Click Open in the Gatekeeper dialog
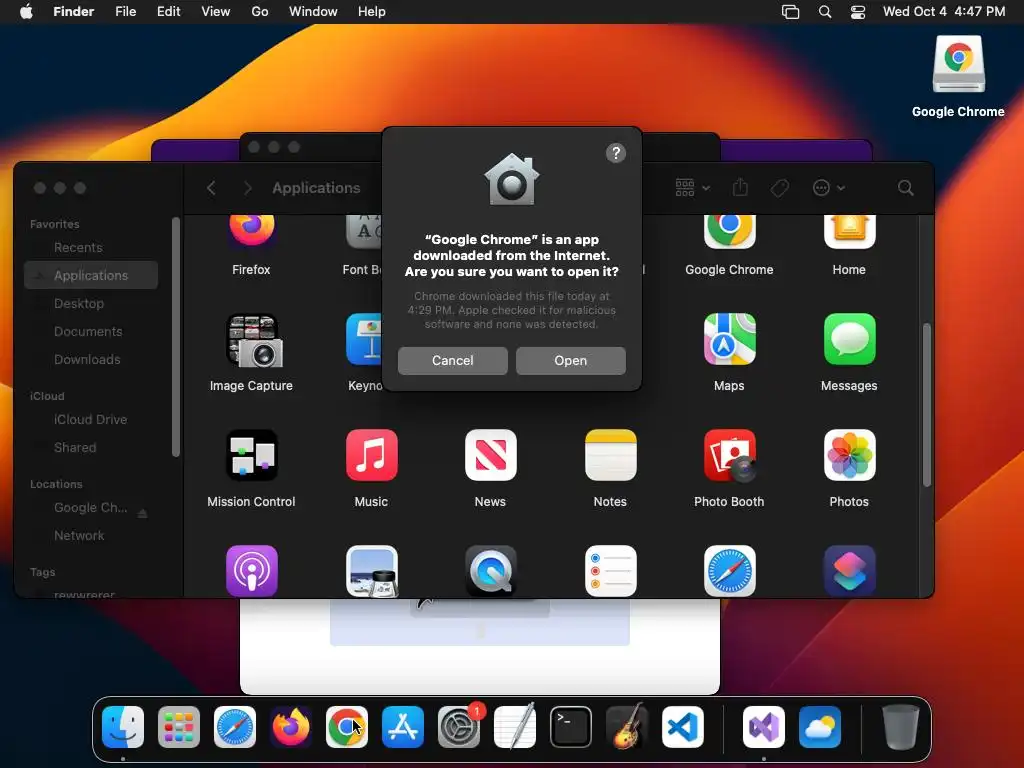The image size is (1024, 768). (x=570, y=360)
